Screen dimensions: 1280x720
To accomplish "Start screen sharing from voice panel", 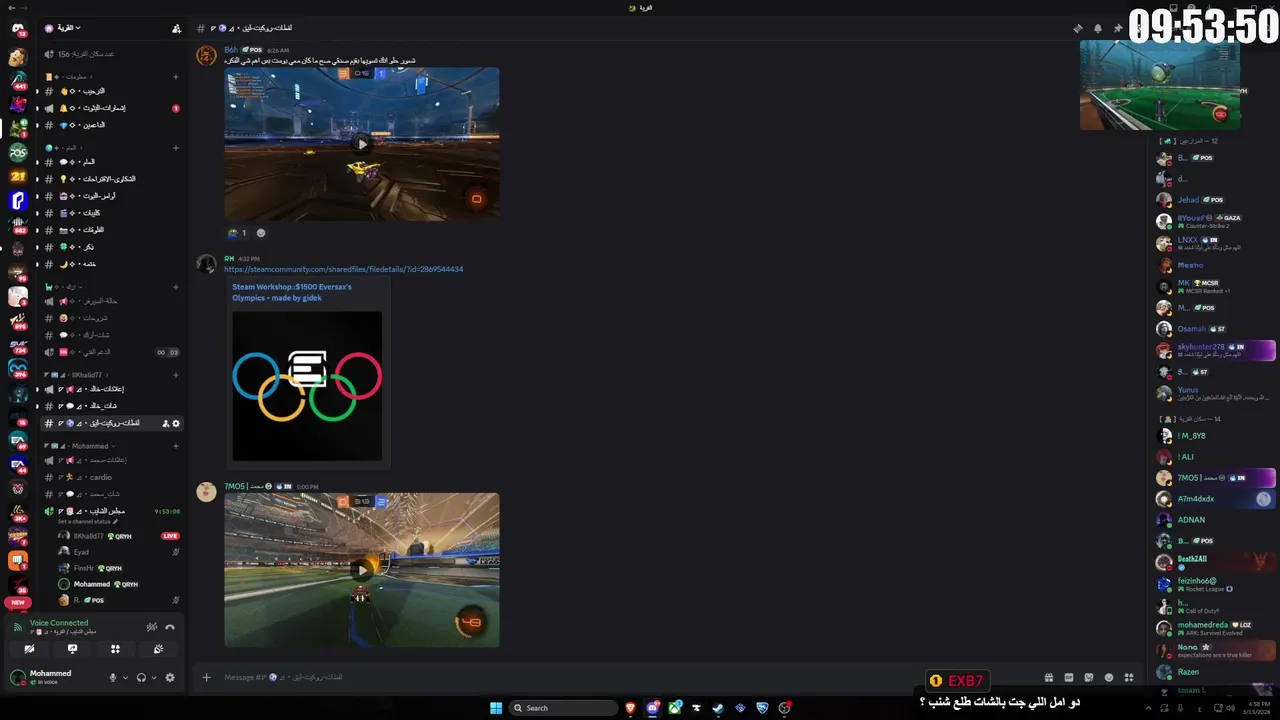I will [x=72, y=649].
